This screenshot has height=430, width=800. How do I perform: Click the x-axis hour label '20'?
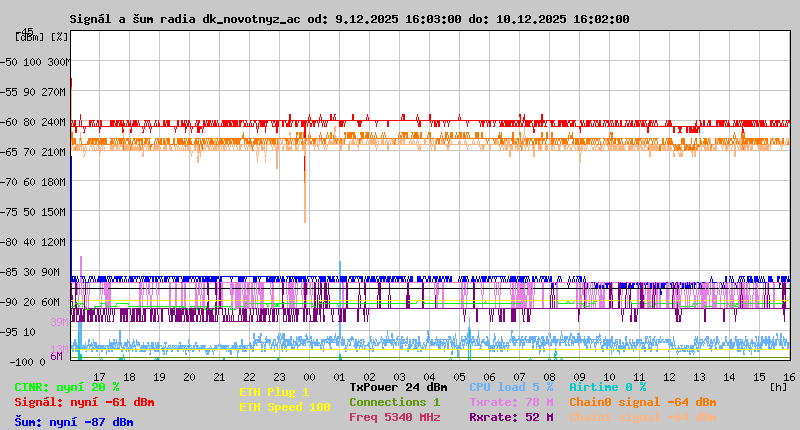(x=189, y=377)
